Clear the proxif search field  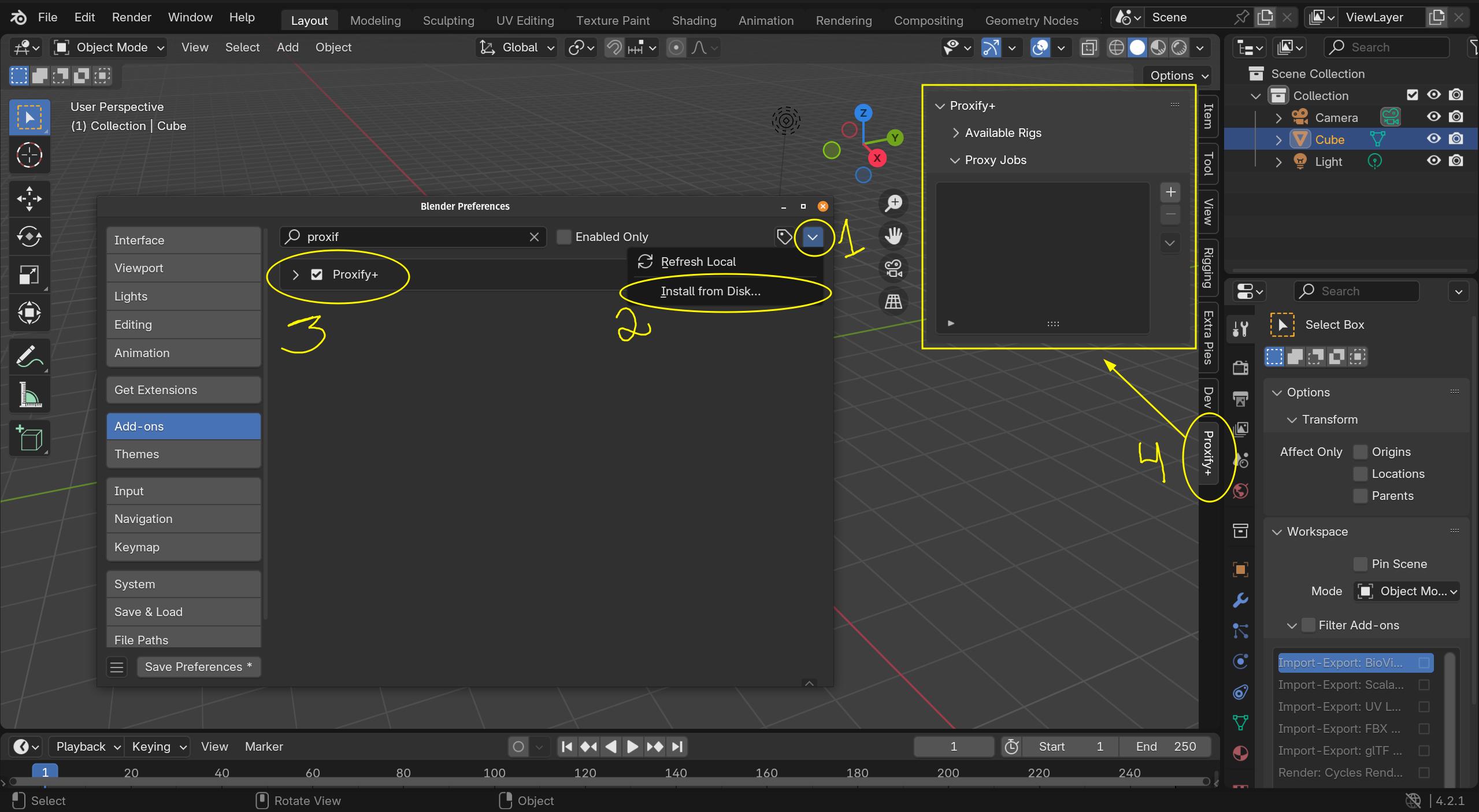(x=534, y=237)
